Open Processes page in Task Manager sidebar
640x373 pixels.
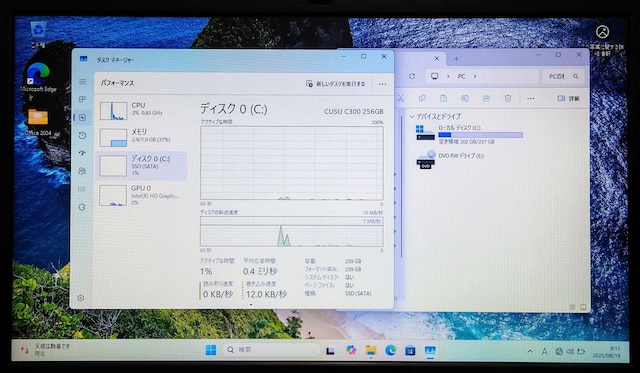click(82, 99)
